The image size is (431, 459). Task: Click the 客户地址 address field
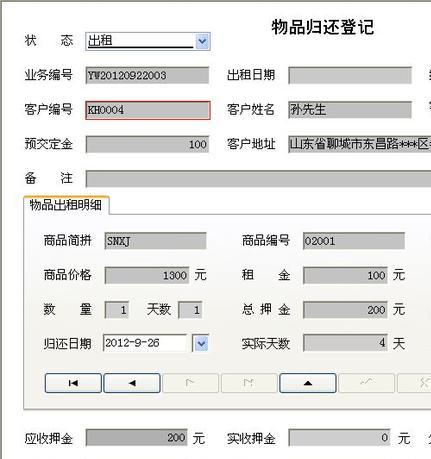[360, 144]
